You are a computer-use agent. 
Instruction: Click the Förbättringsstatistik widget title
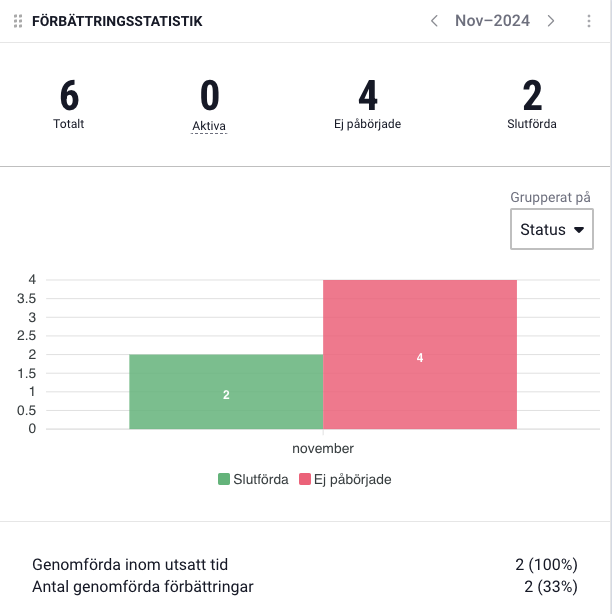(x=117, y=21)
